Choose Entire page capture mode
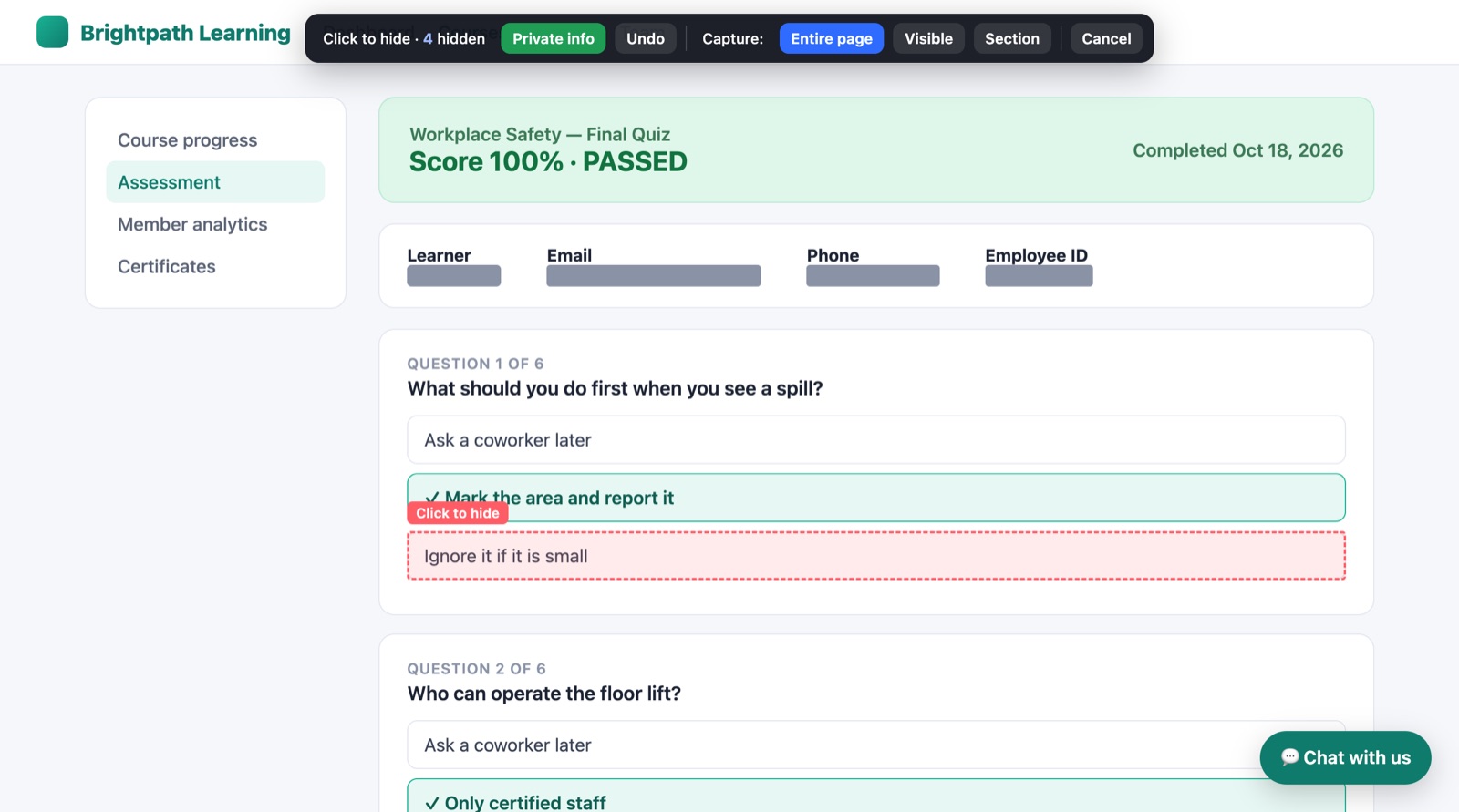This screenshot has height=812, width=1459. coord(832,38)
